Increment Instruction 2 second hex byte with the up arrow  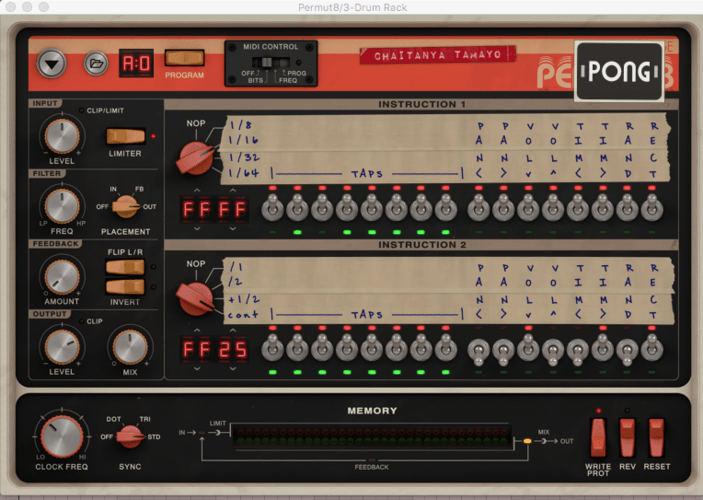point(233,331)
